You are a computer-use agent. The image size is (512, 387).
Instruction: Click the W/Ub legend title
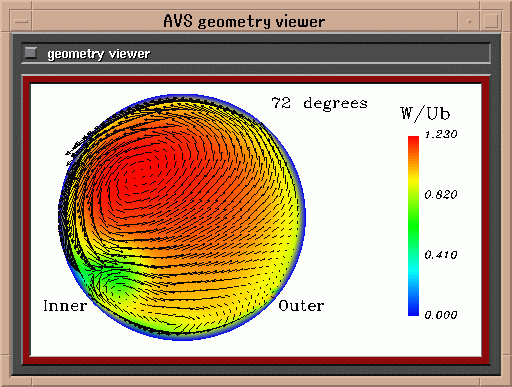click(x=425, y=114)
